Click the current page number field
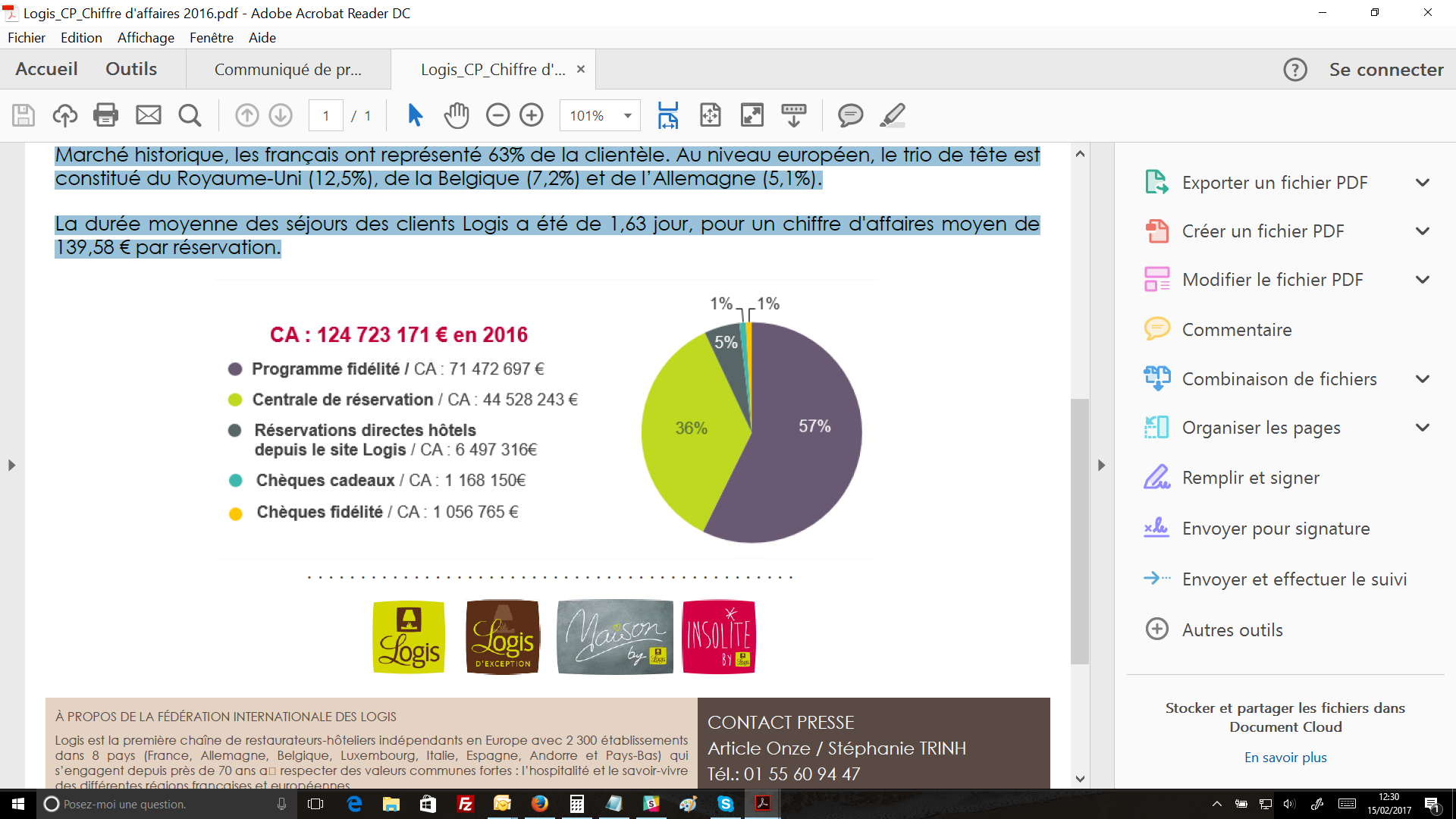The image size is (1456, 819). [x=326, y=116]
